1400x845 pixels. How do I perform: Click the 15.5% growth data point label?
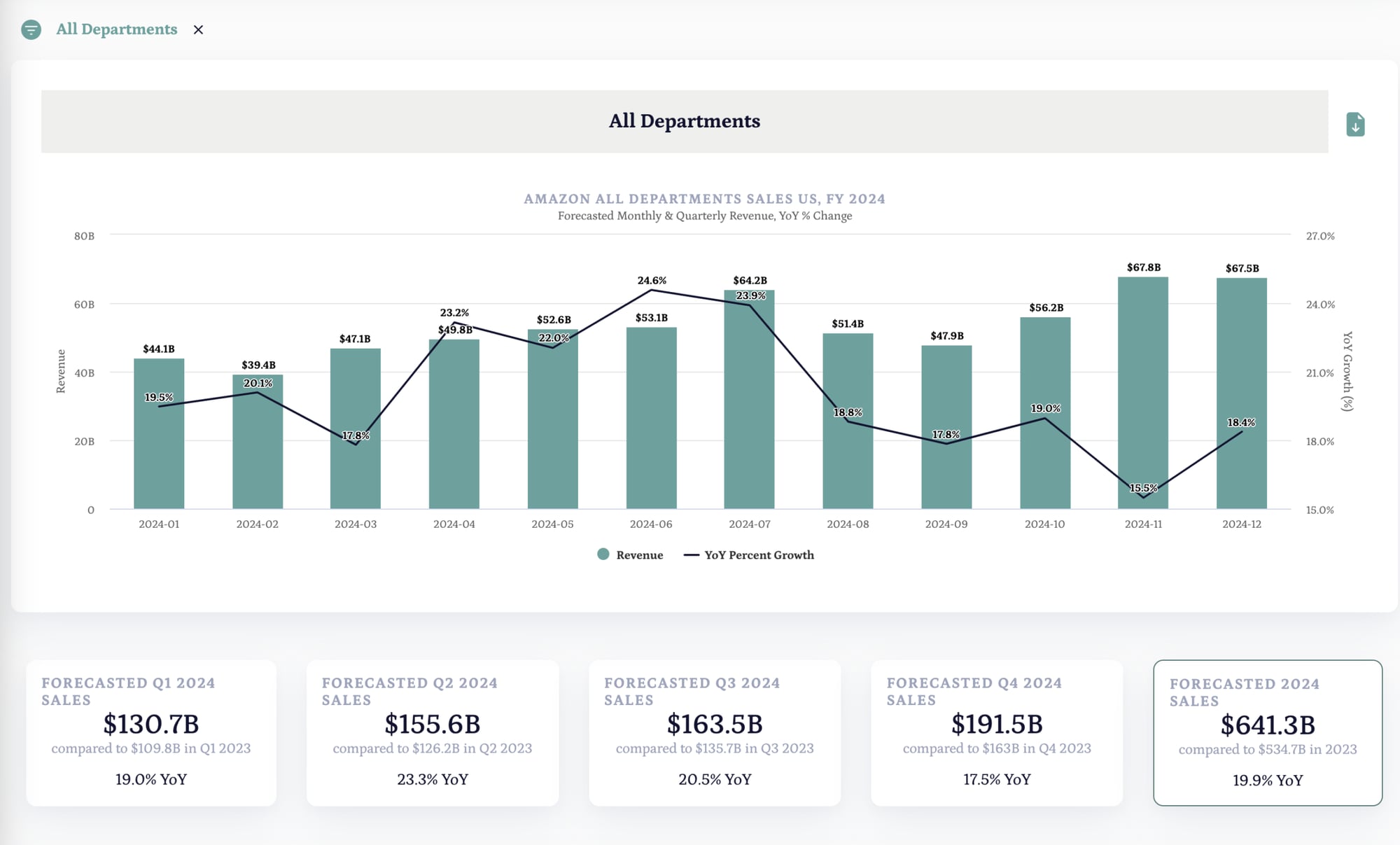click(x=1144, y=488)
